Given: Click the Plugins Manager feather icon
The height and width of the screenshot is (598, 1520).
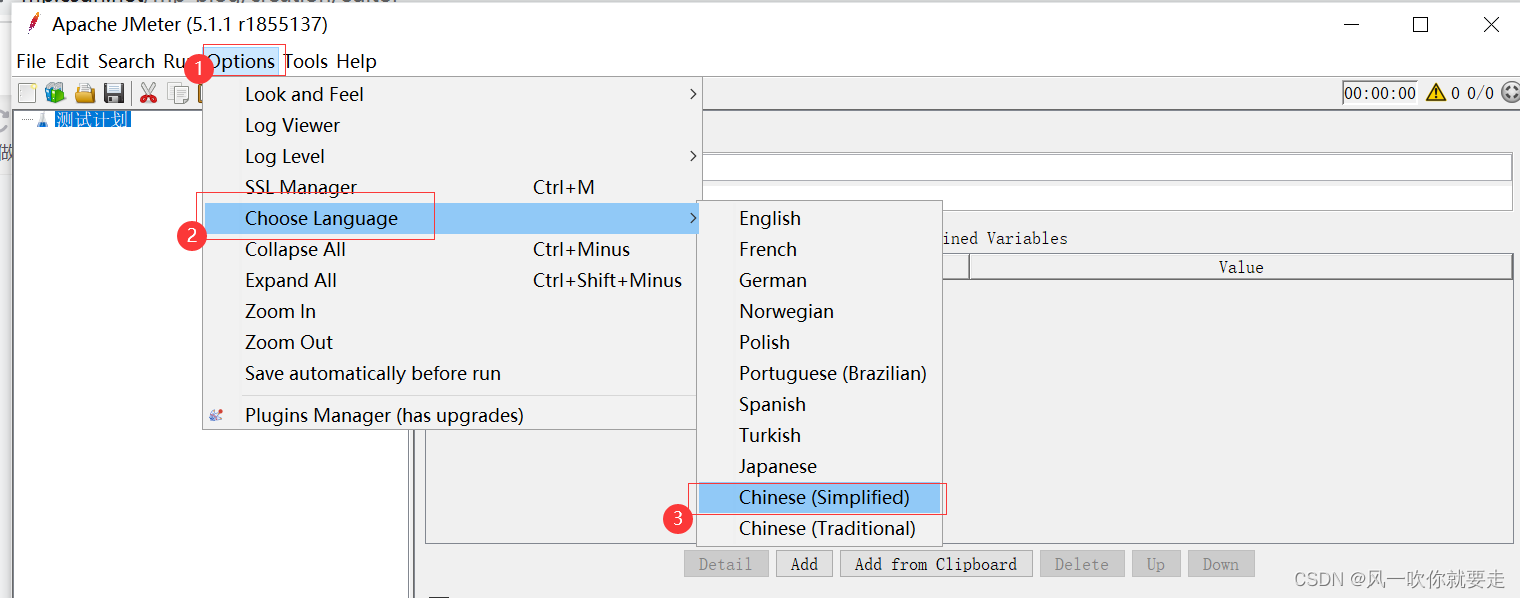Looking at the screenshot, I should 216,415.
